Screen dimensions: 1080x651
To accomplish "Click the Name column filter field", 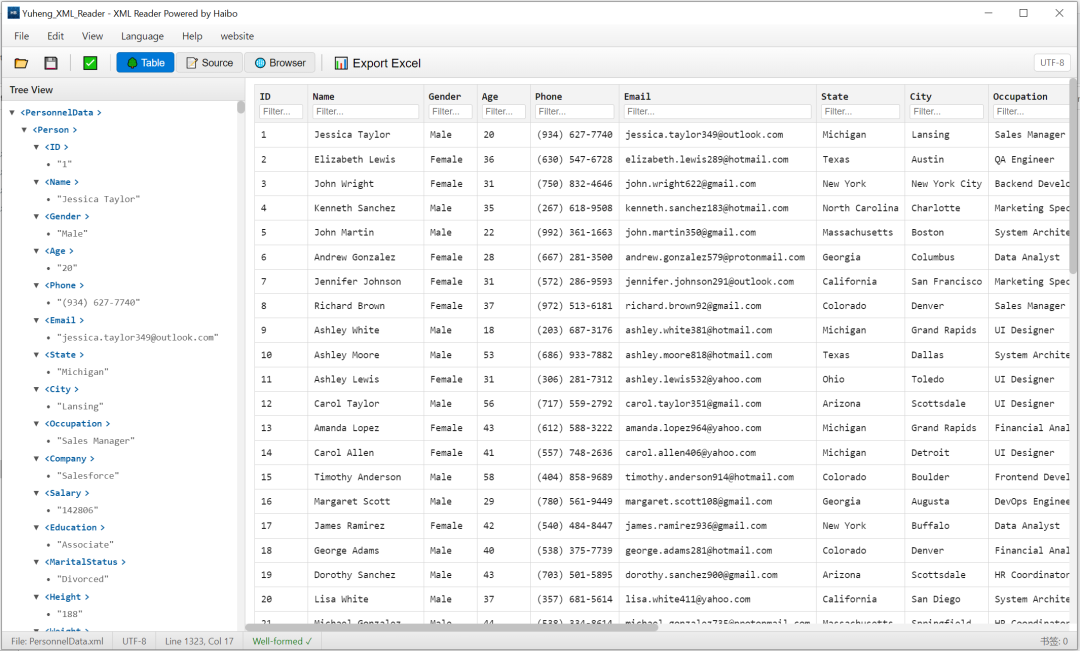I will click(365, 112).
